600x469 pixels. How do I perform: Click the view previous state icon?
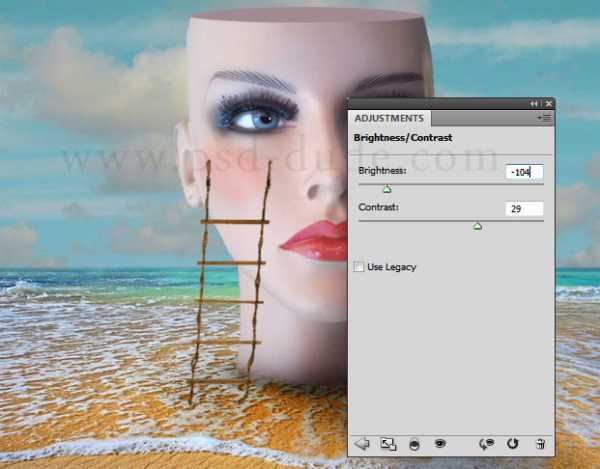coord(487,443)
